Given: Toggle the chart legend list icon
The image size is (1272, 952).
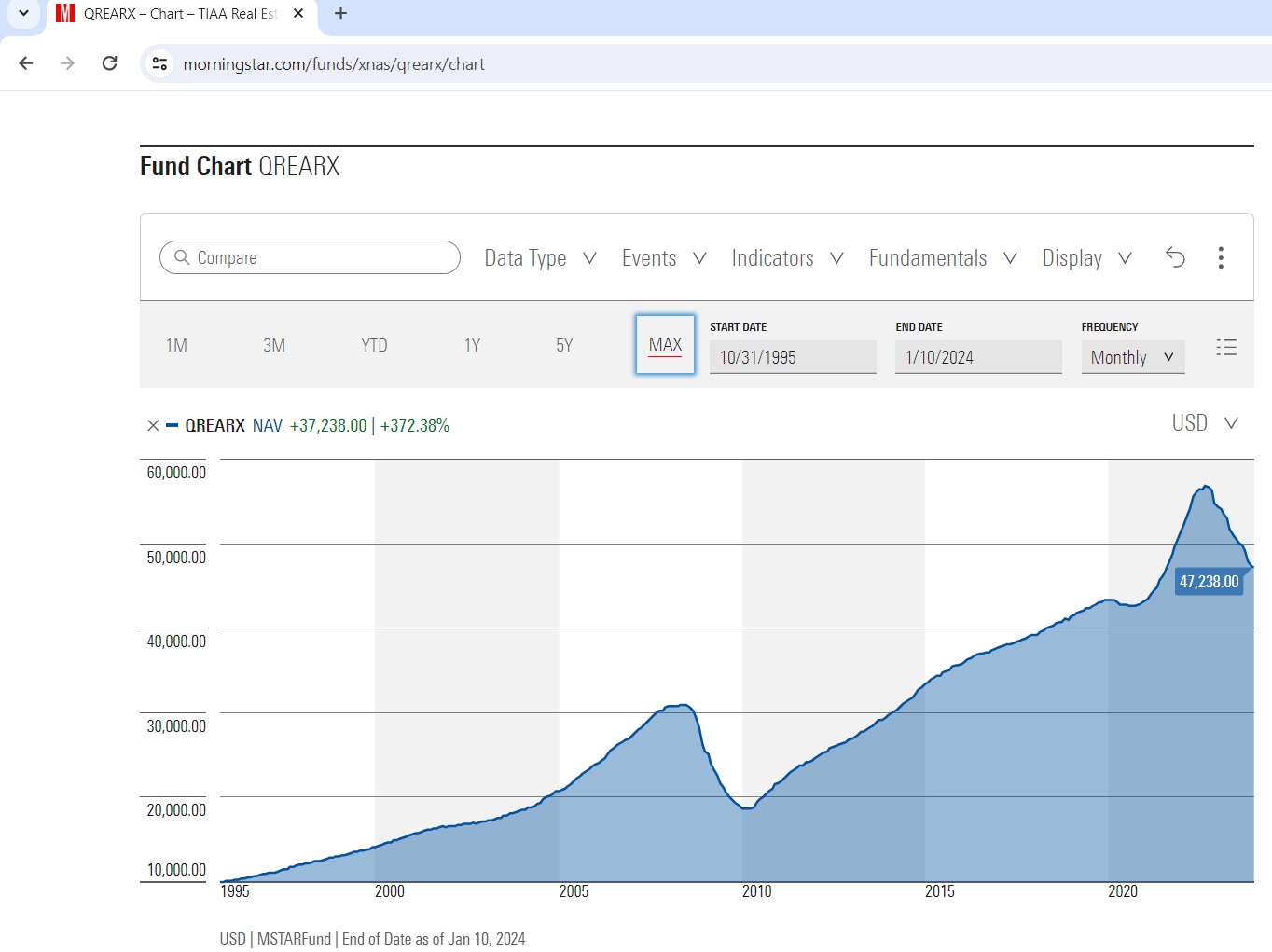Looking at the screenshot, I should [1226, 347].
